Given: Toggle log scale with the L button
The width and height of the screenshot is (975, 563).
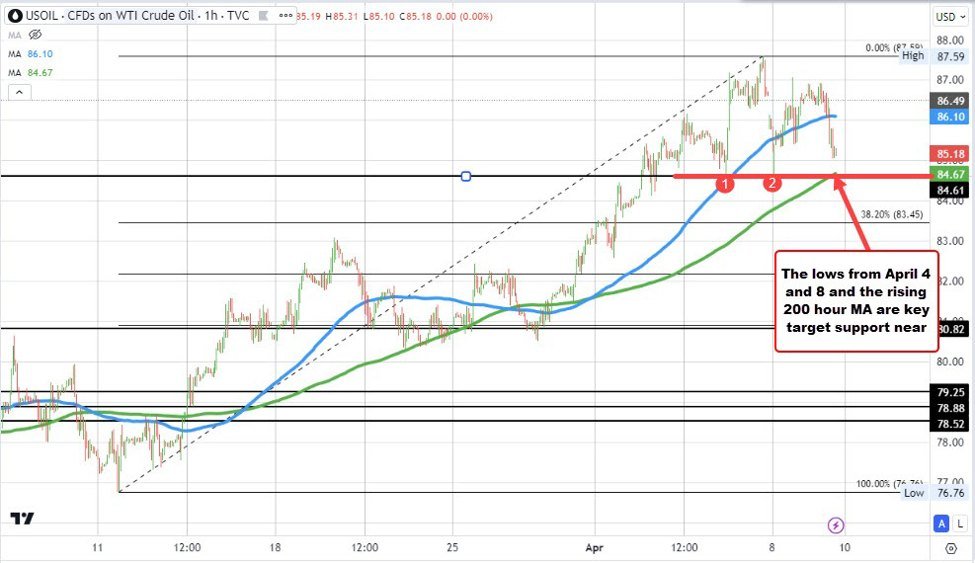Looking at the screenshot, I should pyautogui.click(x=961, y=524).
